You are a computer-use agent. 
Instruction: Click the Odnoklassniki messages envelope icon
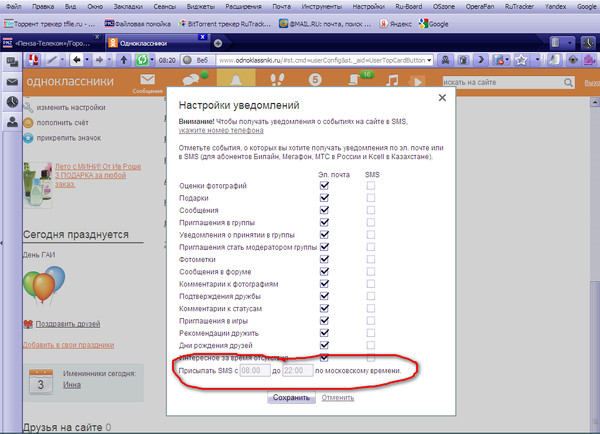tap(147, 80)
